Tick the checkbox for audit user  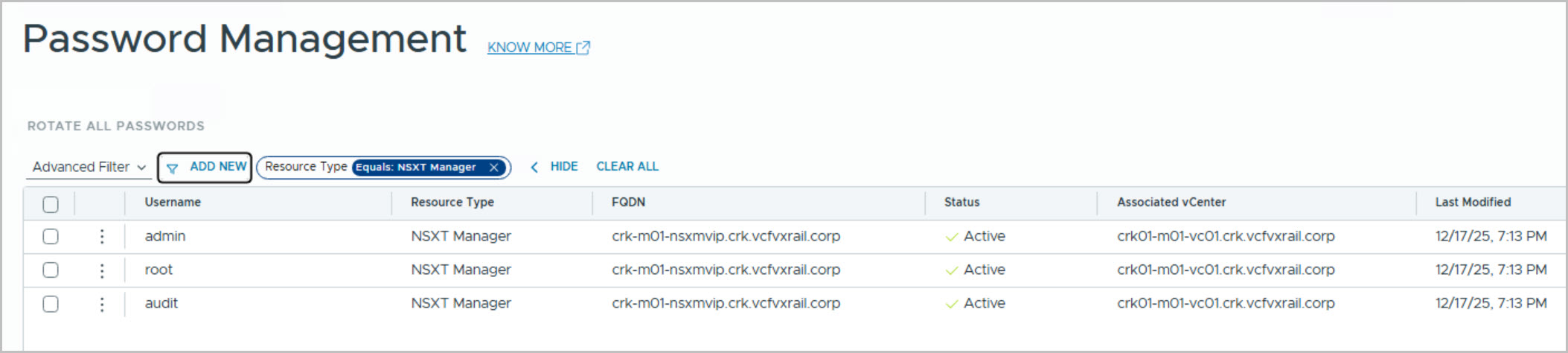point(51,304)
